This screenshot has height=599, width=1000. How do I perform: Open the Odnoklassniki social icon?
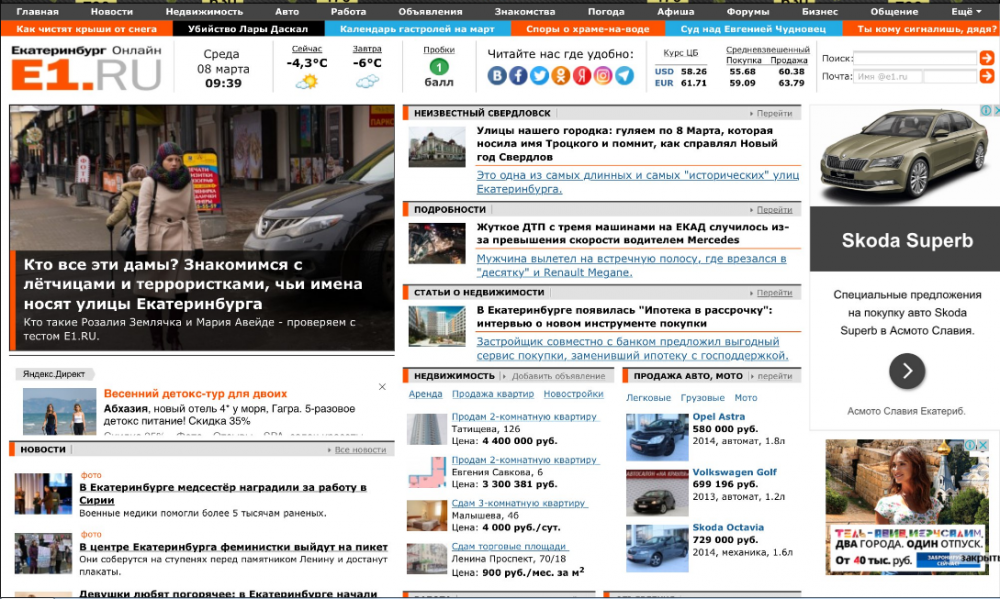pos(561,76)
